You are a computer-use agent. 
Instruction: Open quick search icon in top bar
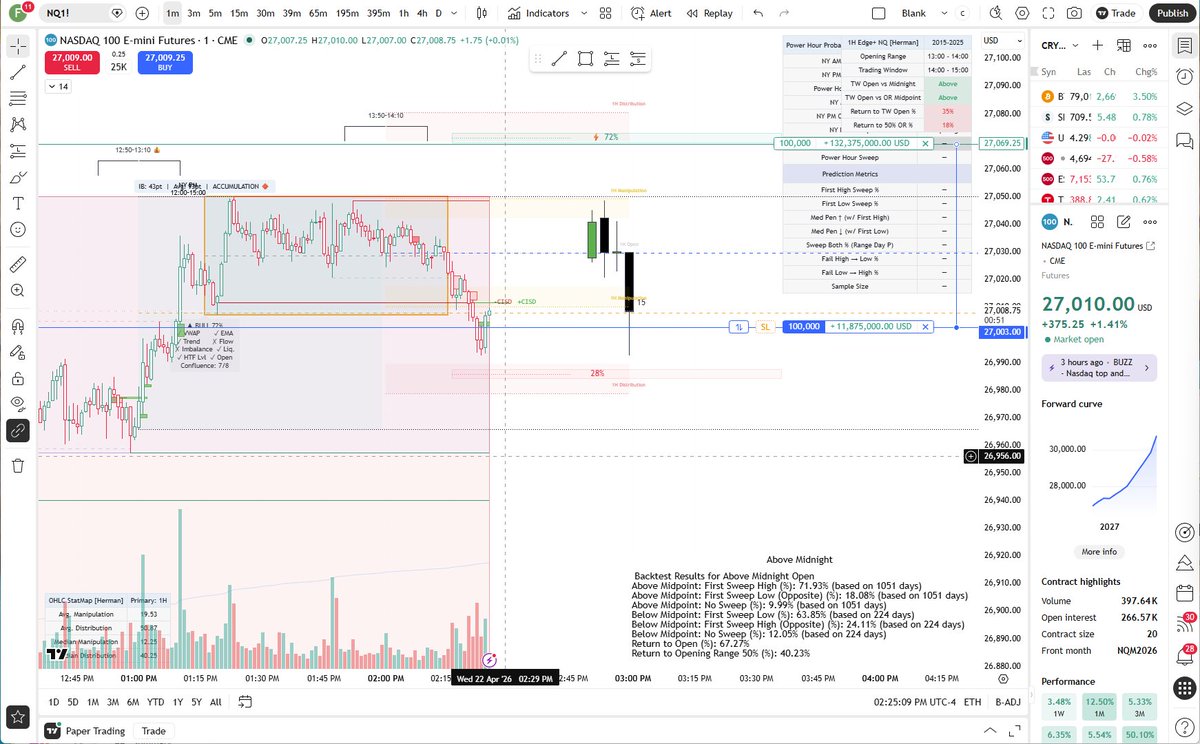[996, 13]
